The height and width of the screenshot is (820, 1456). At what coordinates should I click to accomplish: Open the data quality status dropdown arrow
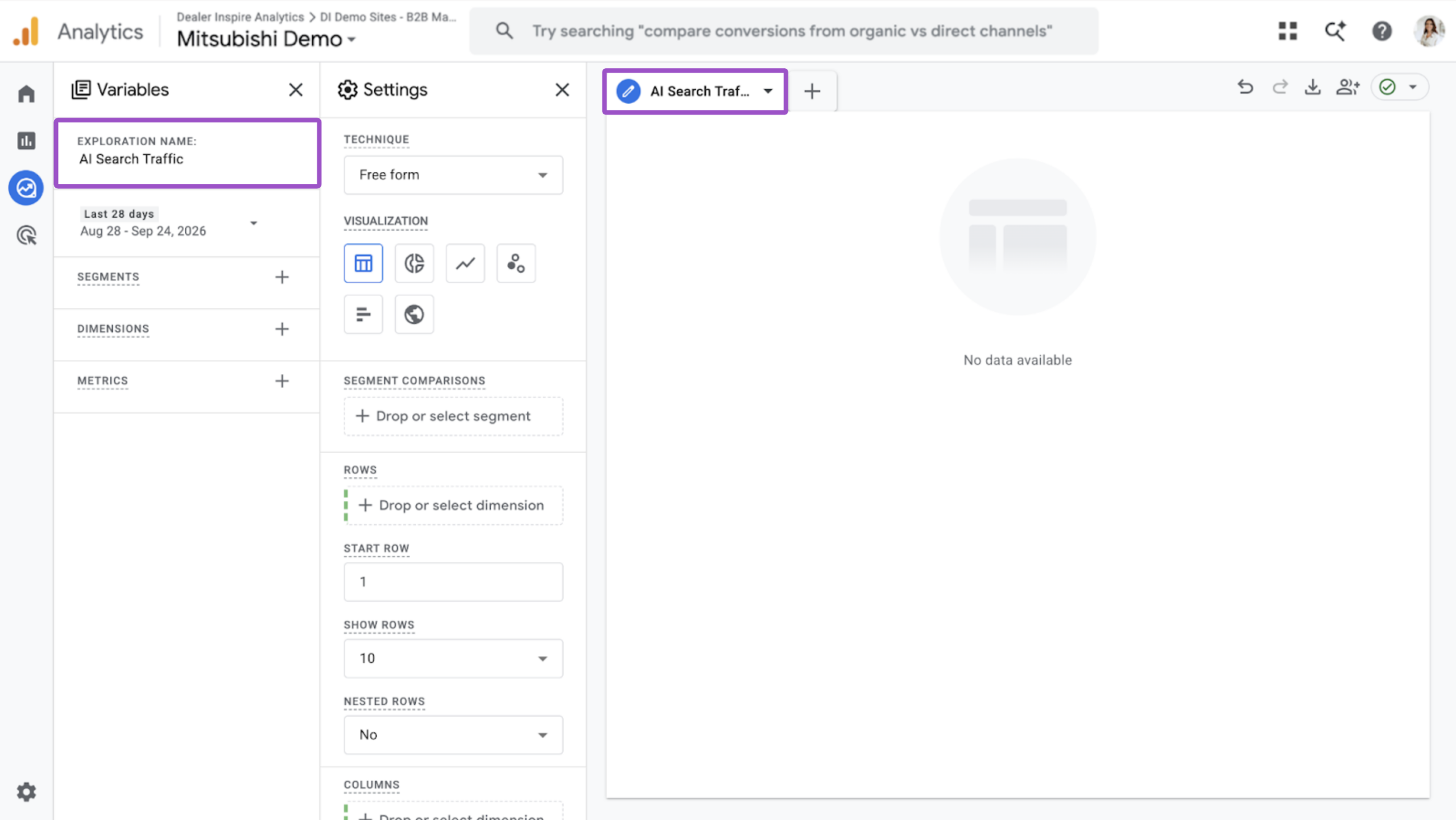(1413, 87)
